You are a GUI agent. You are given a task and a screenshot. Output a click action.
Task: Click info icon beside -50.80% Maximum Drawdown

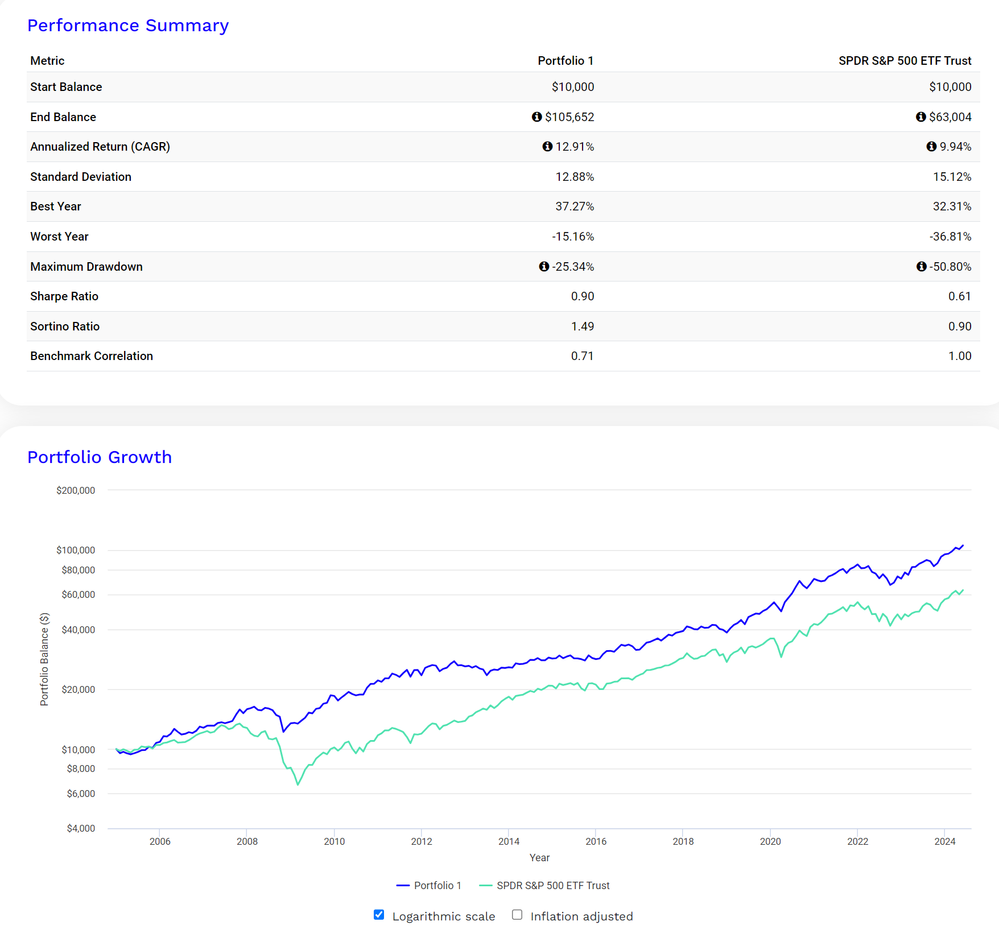921,266
